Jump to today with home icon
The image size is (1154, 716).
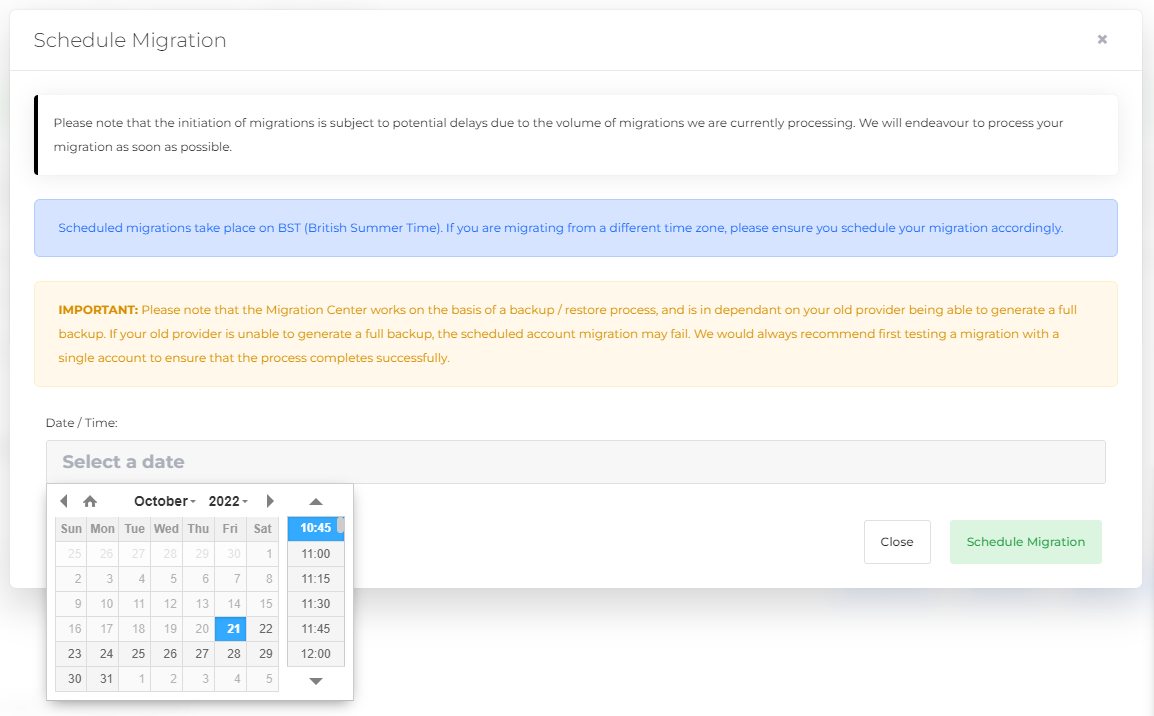click(x=90, y=501)
